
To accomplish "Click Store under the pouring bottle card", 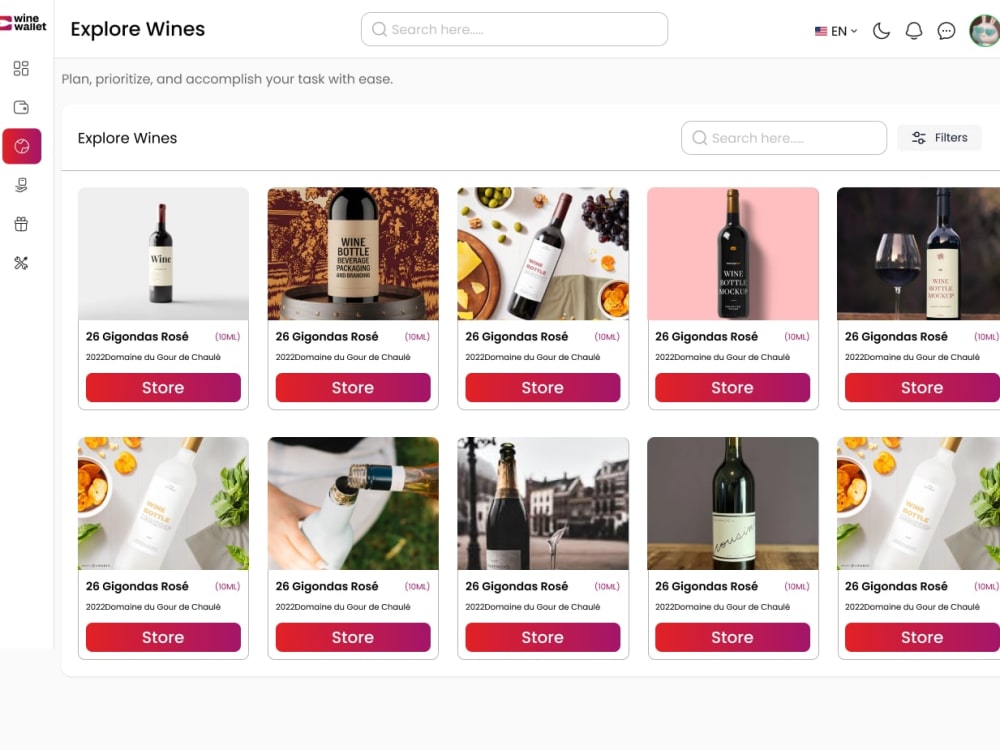I will pyautogui.click(x=353, y=637).
